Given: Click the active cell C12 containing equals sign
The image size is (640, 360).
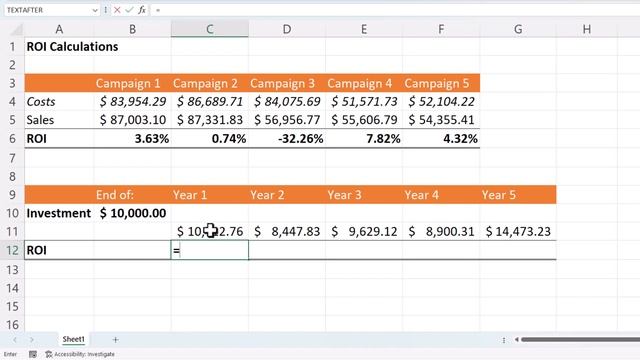Looking at the screenshot, I should [210, 250].
